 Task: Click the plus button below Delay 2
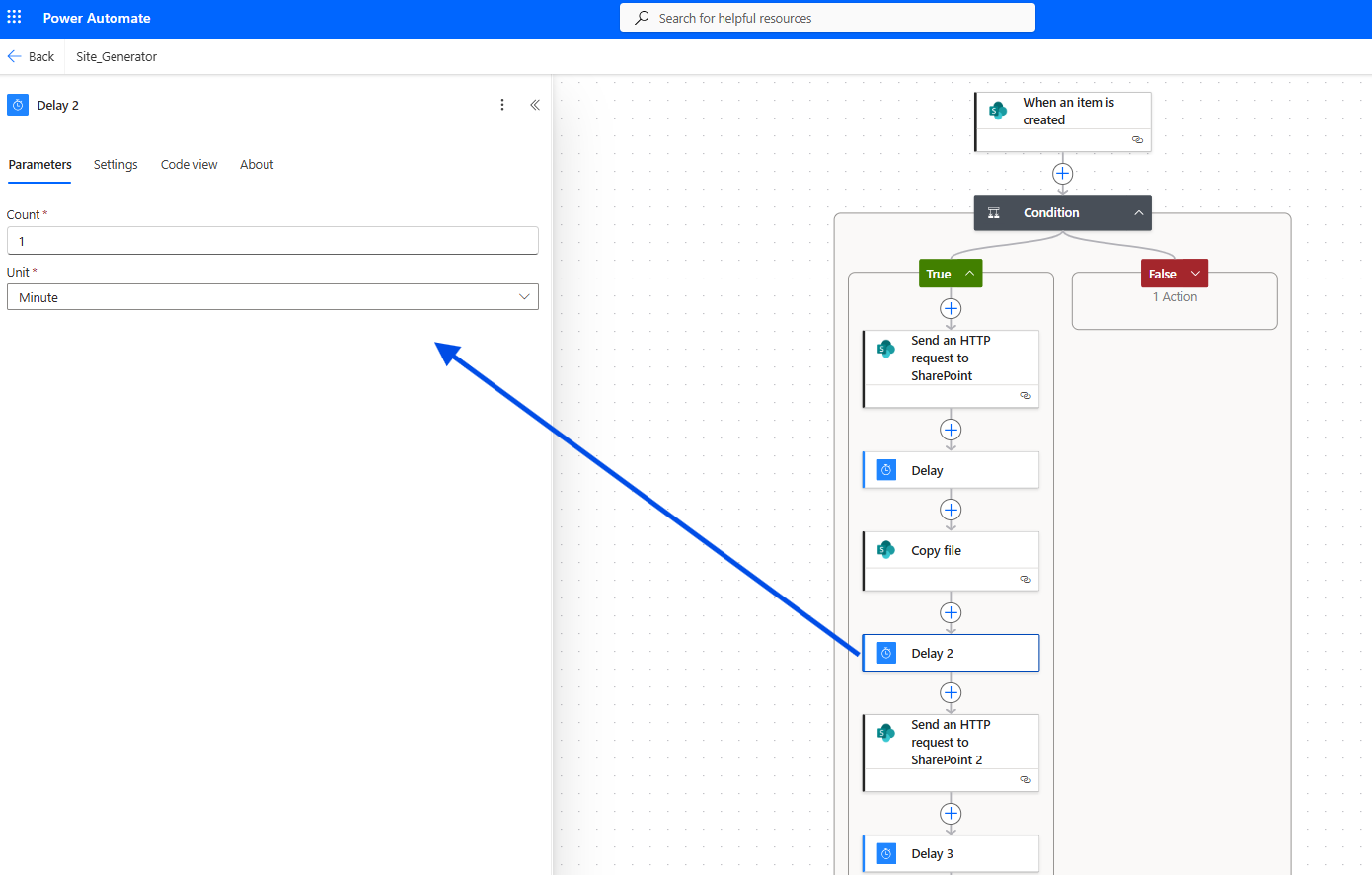click(951, 692)
